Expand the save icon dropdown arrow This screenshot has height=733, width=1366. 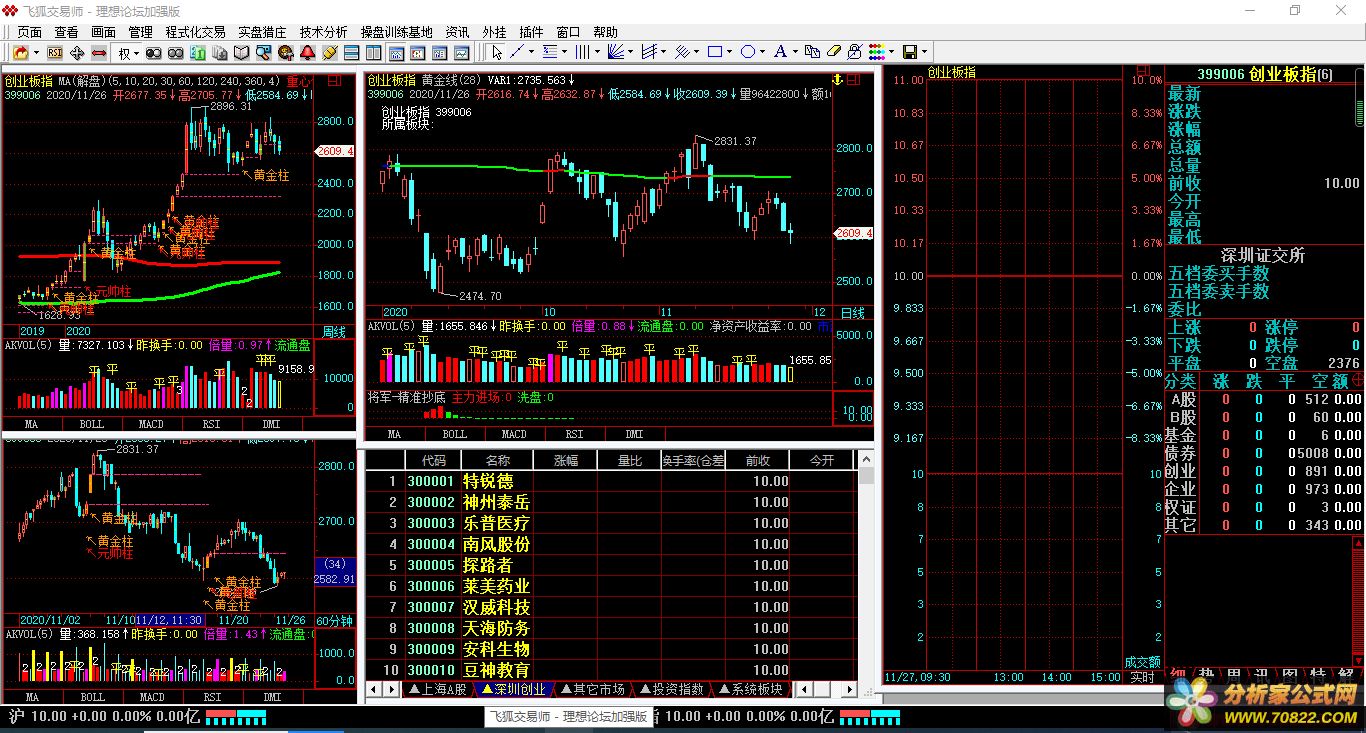tap(924, 52)
